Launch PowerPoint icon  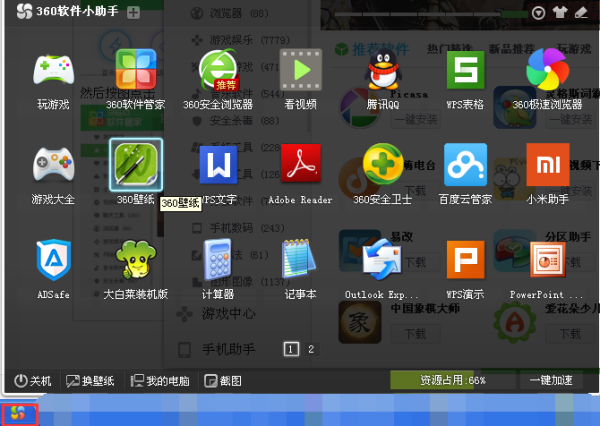pos(548,260)
